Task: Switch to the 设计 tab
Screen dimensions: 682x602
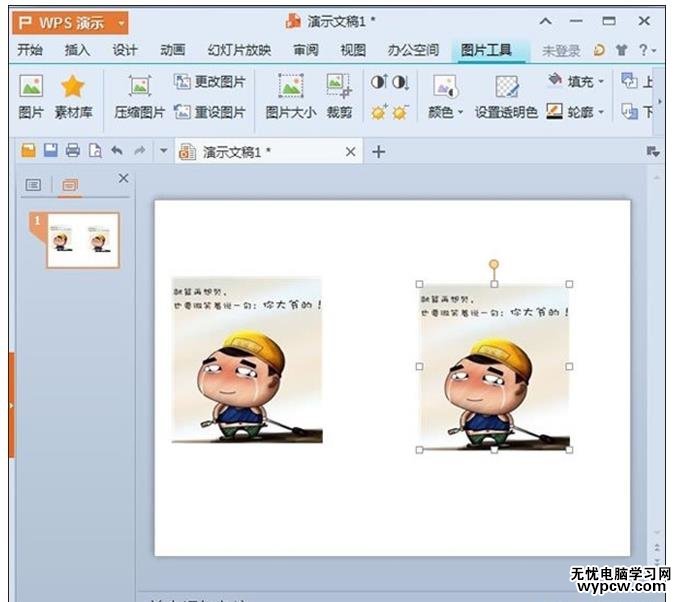Action: (125, 50)
